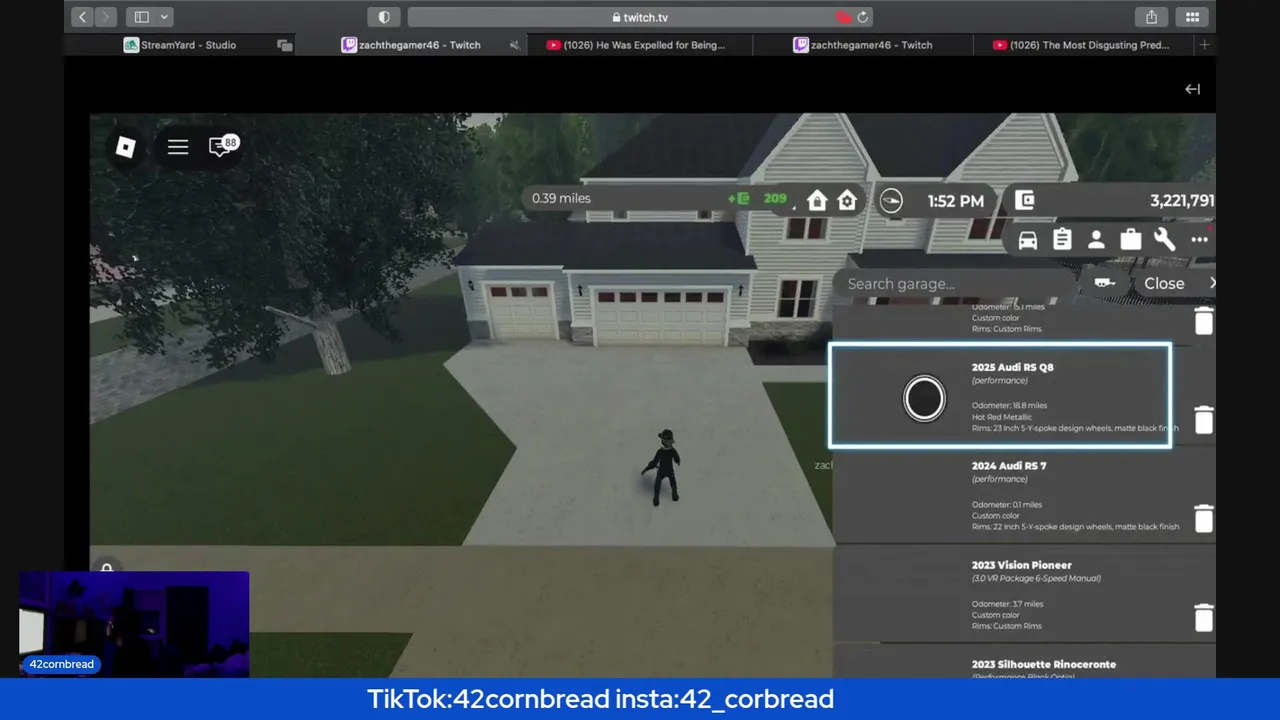This screenshot has width=1280, height=720.
Task: Click the black circle on Audi RS Q8
Action: coord(924,398)
